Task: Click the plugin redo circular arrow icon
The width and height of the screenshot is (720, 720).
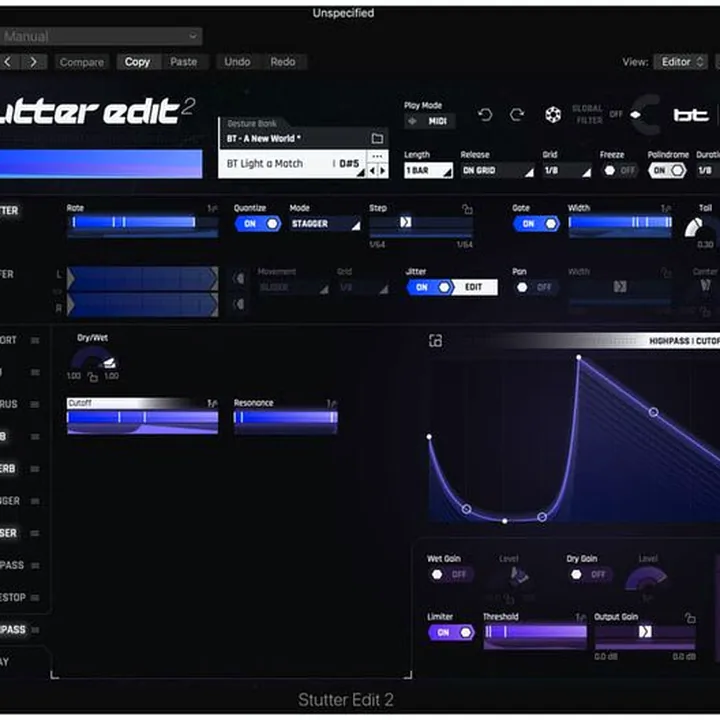Action: coord(517,114)
